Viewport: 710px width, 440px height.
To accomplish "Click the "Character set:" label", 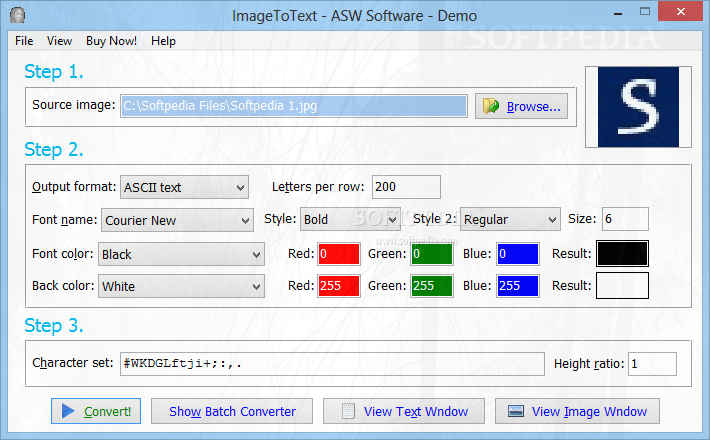I will pos(73,363).
